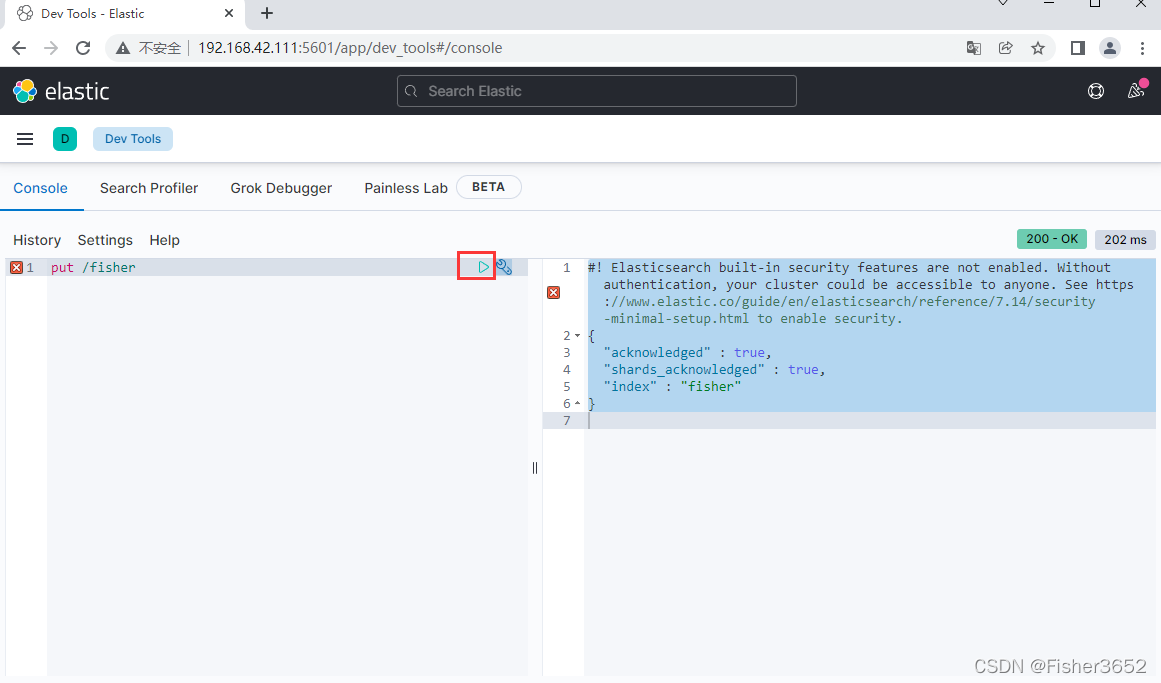Image resolution: width=1161 pixels, height=683 pixels.
Task: Switch to Search Profiler tab
Action: [149, 188]
